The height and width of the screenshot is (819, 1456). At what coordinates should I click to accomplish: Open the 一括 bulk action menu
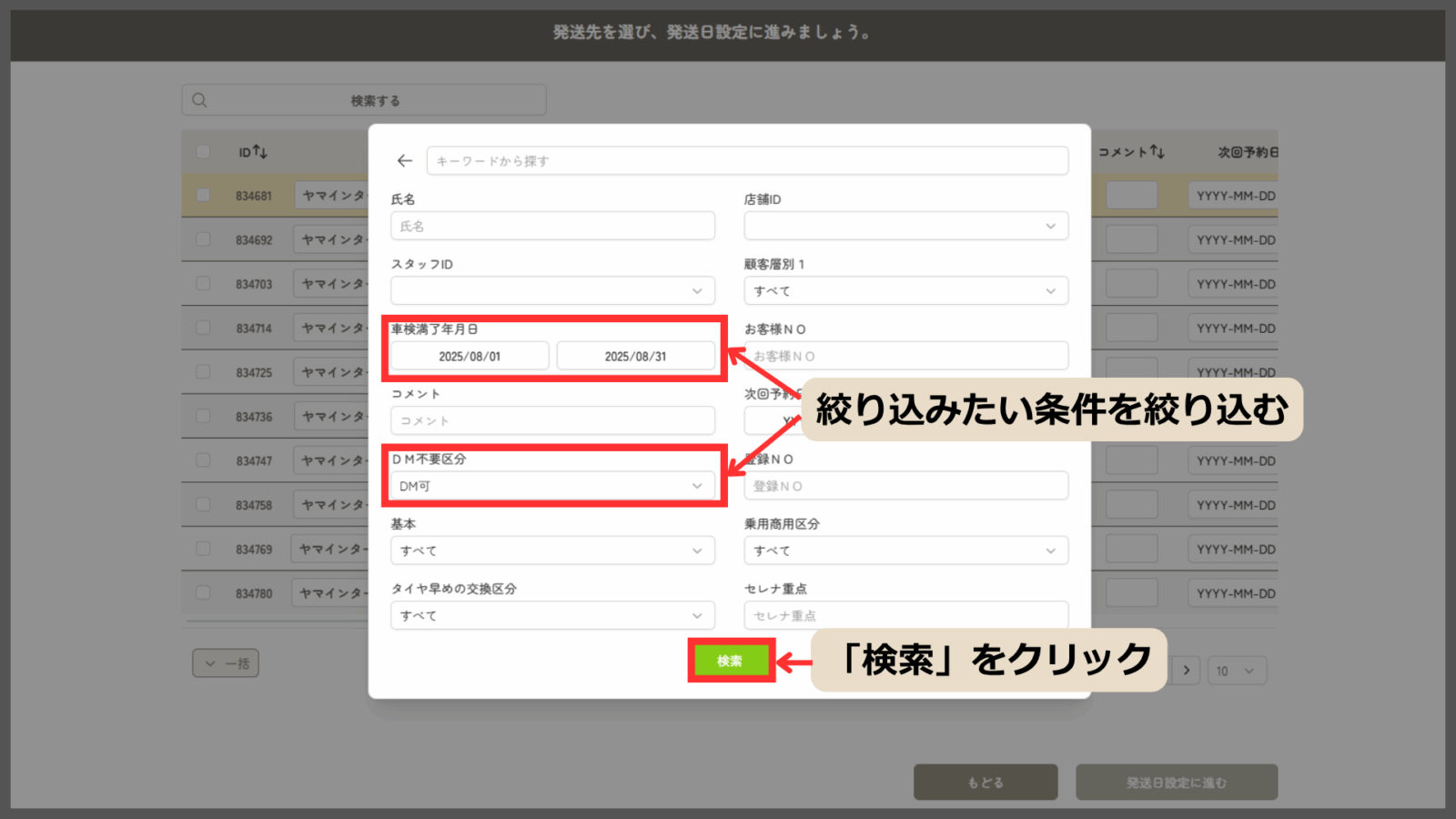[226, 663]
